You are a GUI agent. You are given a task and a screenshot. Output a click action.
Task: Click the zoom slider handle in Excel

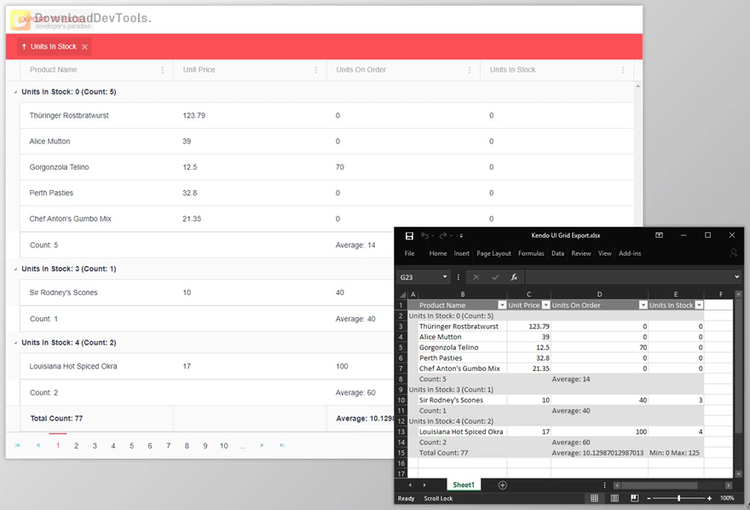coord(679,499)
